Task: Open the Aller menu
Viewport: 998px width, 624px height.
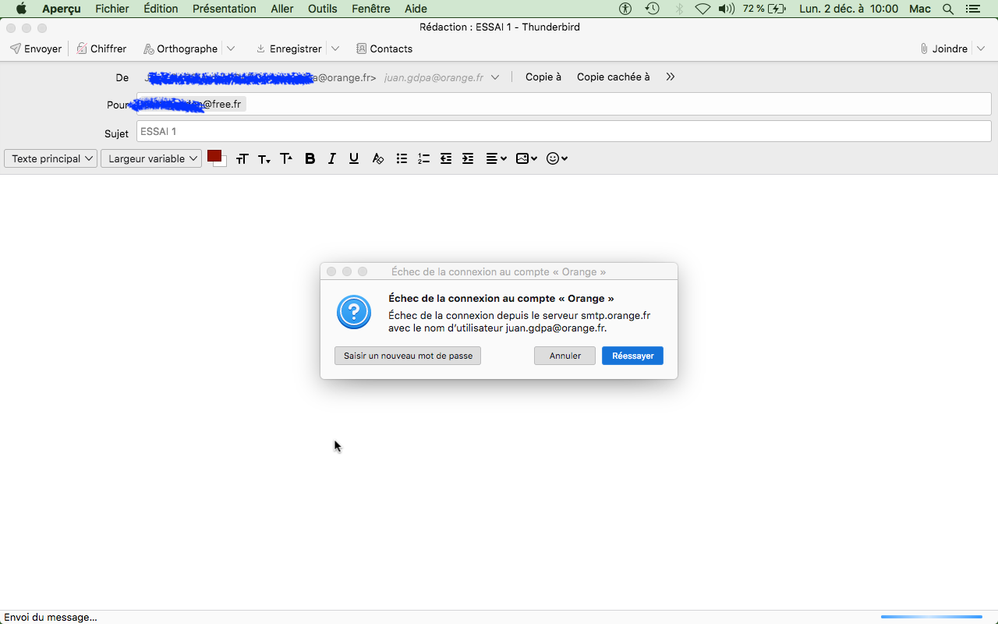Action: pyautogui.click(x=282, y=9)
